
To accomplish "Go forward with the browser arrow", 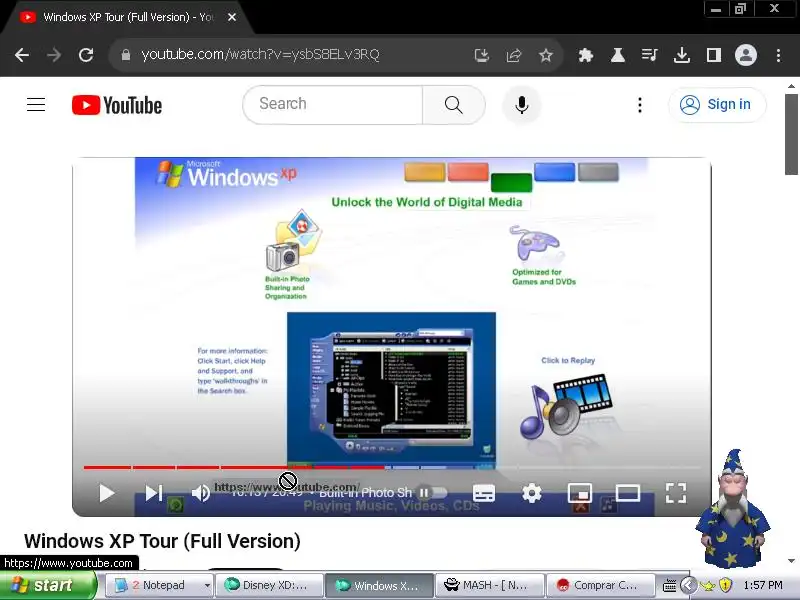I will pyautogui.click(x=54, y=55).
